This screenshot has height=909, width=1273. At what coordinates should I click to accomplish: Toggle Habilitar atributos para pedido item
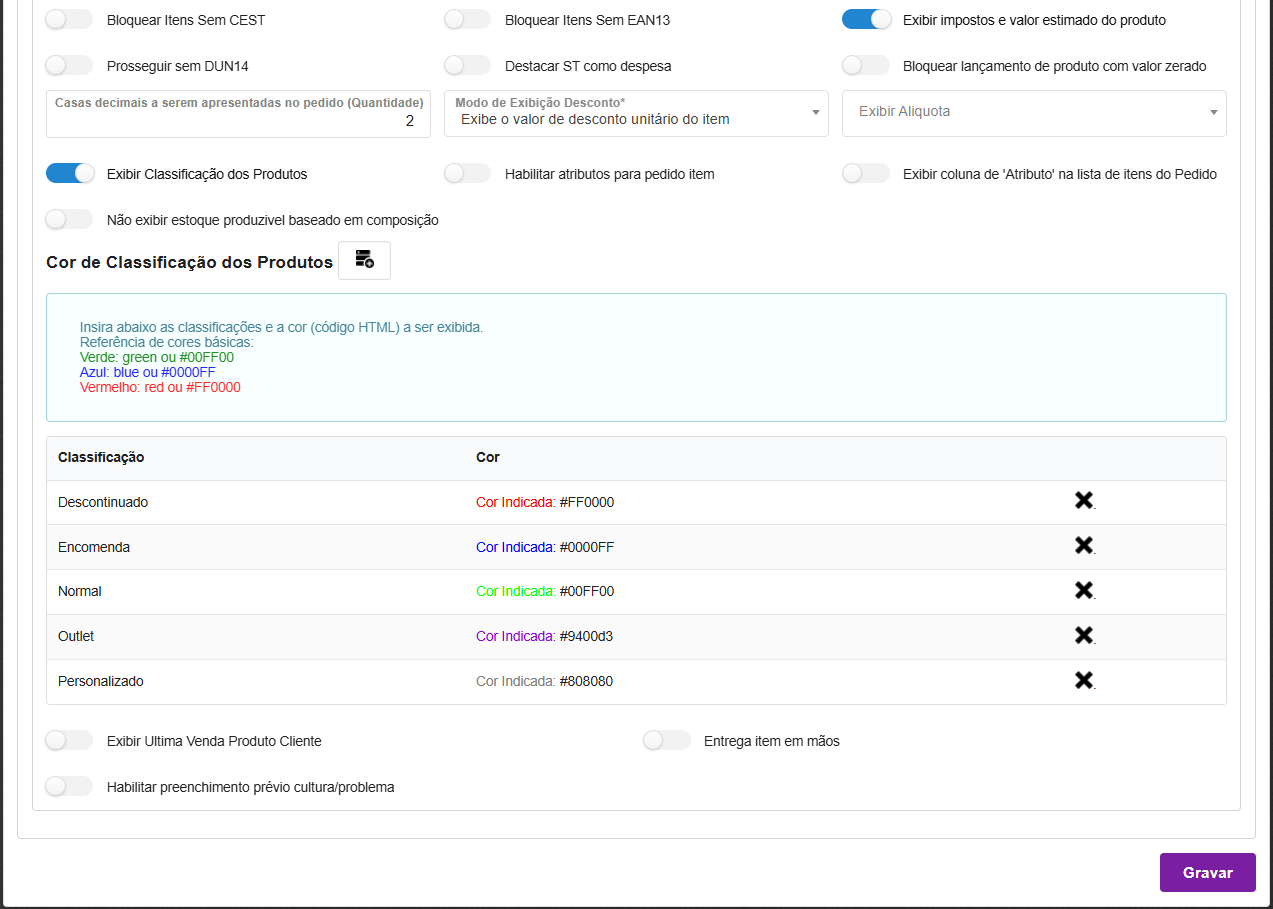point(467,174)
